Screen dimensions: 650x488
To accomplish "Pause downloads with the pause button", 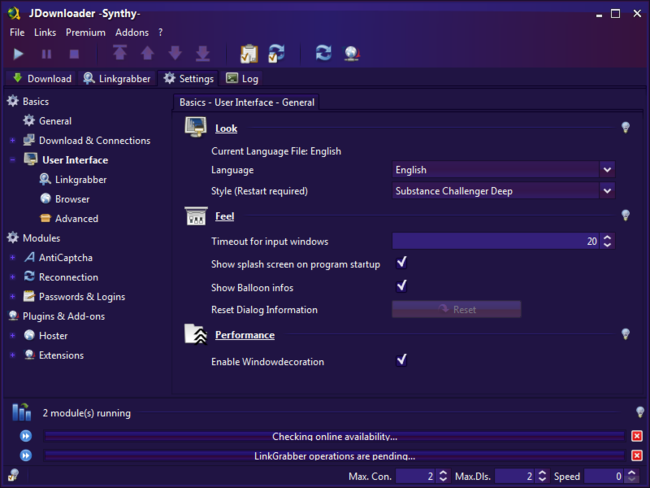I will click(x=46, y=54).
